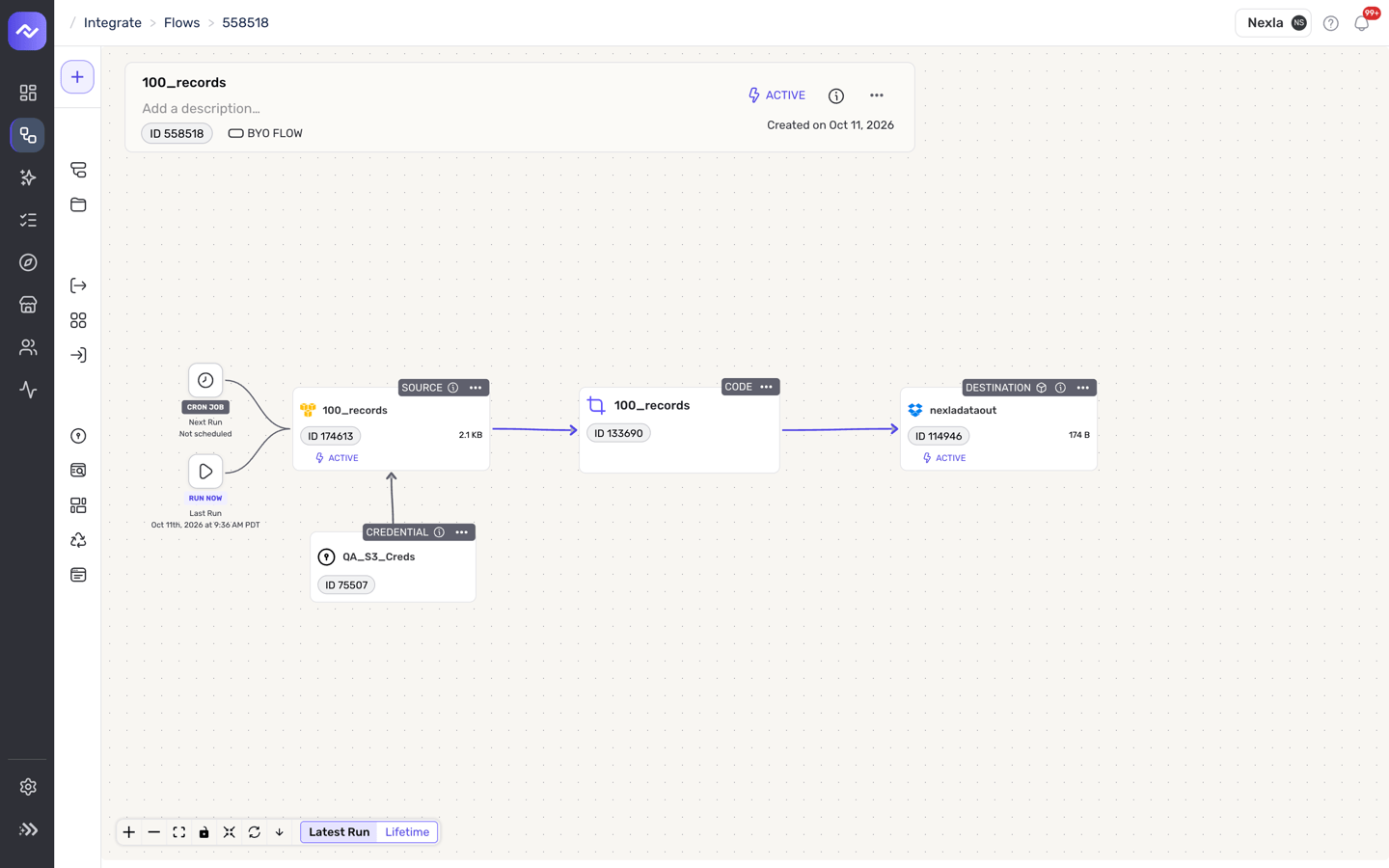Open DESTINATION node cube icon
1389x868 pixels.
1042,388
